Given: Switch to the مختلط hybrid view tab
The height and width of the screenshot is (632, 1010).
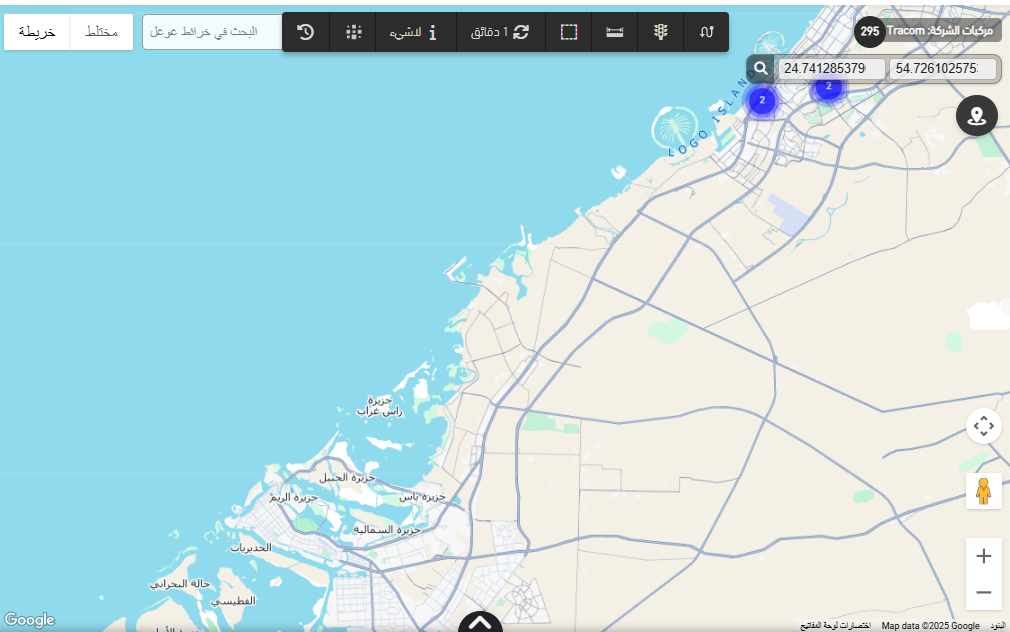Looking at the screenshot, I should coord(101,32).
